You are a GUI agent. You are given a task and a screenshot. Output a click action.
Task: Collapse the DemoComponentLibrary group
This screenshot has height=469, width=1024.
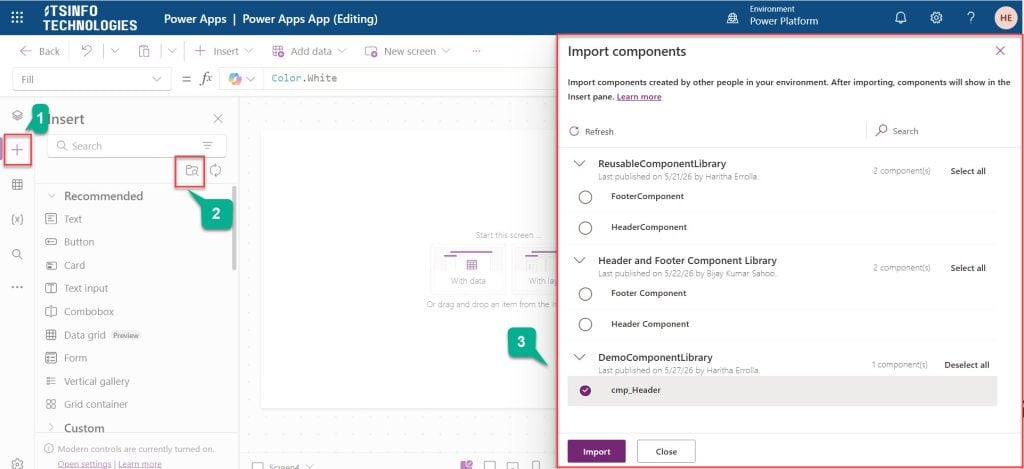[x=579, y=357]
